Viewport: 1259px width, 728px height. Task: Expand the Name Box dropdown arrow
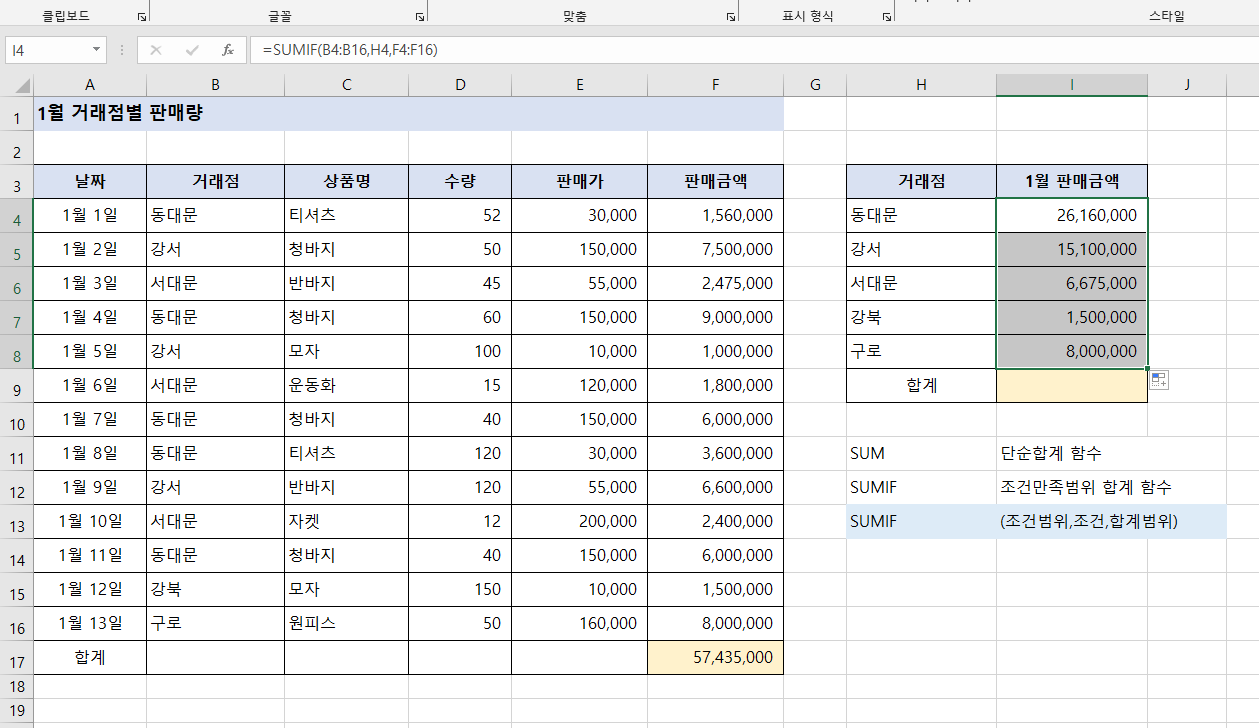[97, 50]
